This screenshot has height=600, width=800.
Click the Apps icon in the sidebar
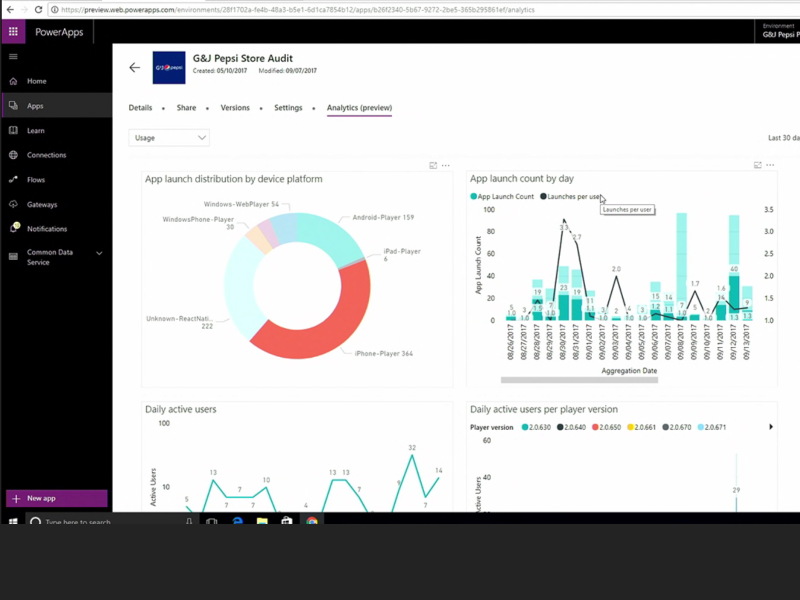13,106
